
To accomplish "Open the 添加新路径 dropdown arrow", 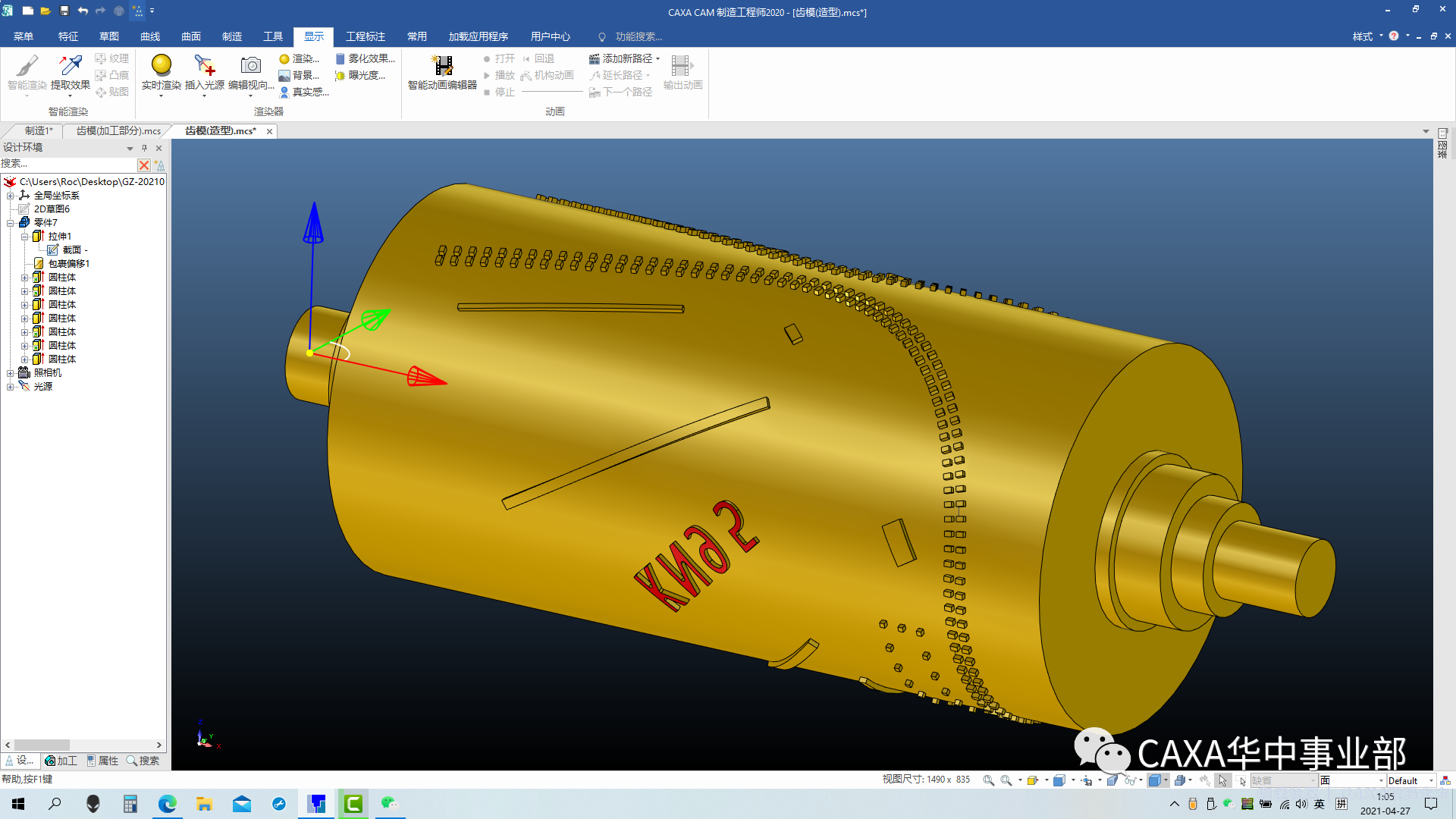I will coord(658,58).
